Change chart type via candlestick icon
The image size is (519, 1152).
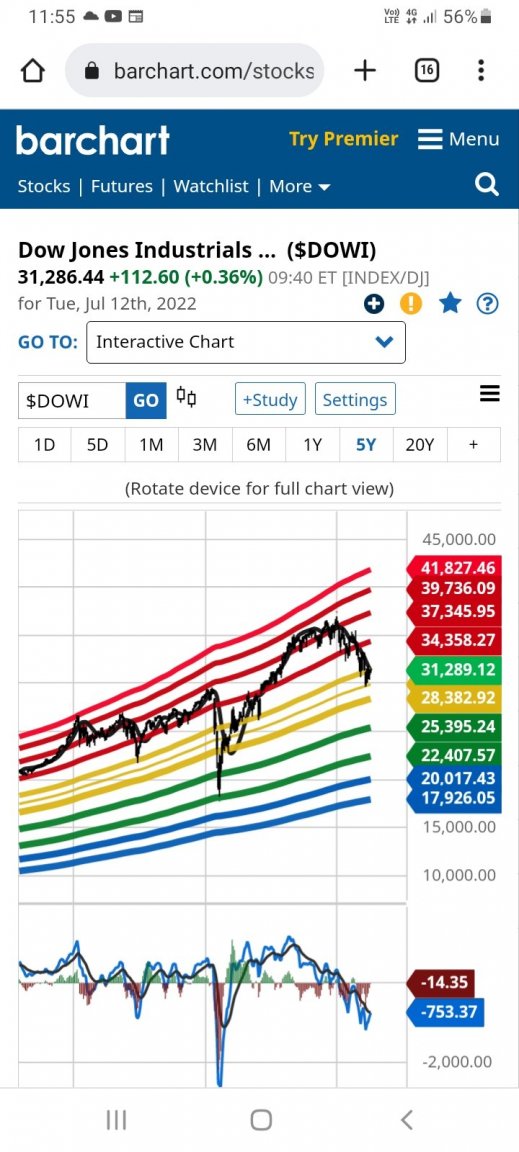(x=187, y=397)
